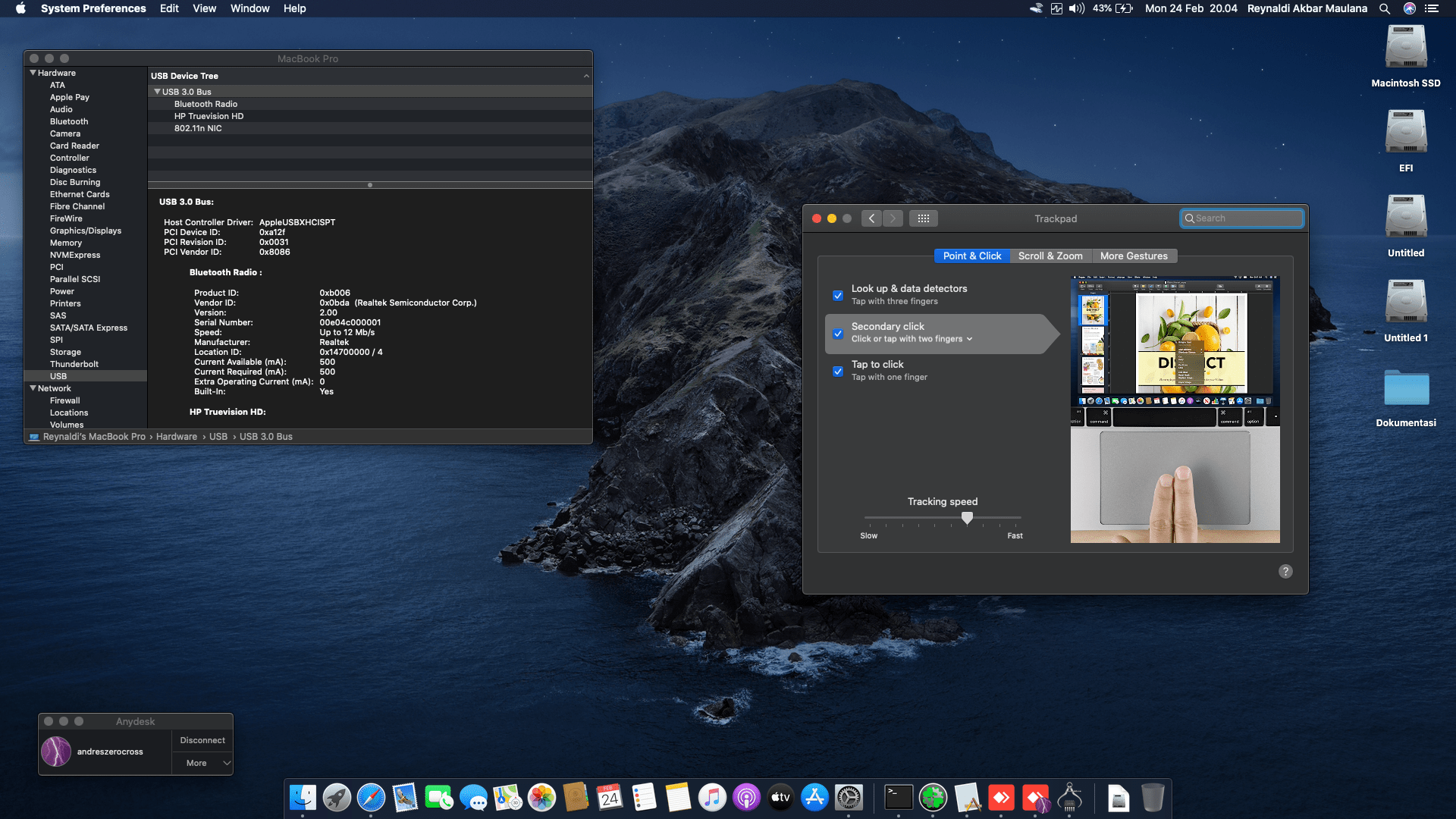
Task: Click the back arrow in Trackpad window
Action: [871, 218]
